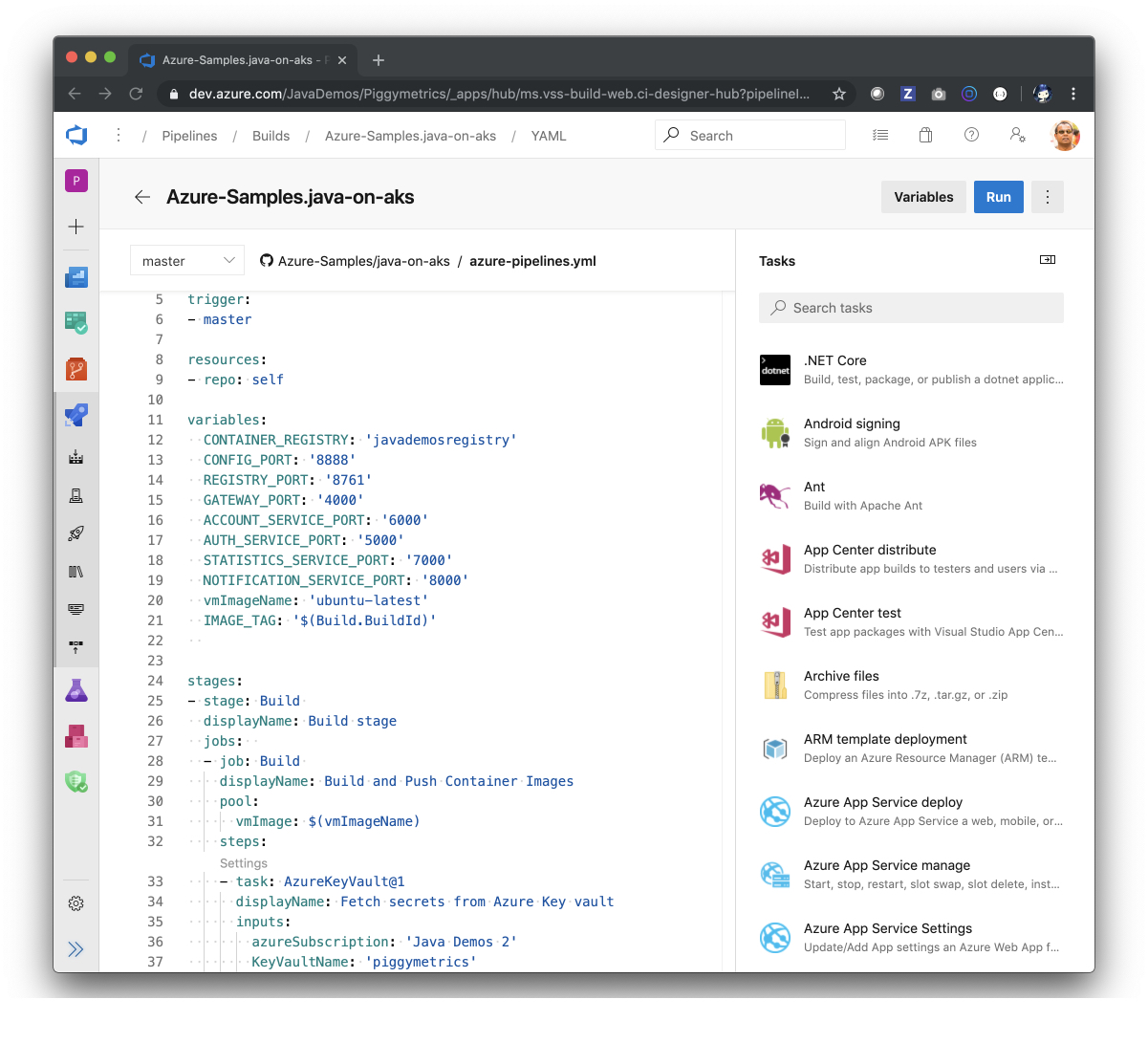Click azure-pipelines.yml file name

[x=532, y=261]
